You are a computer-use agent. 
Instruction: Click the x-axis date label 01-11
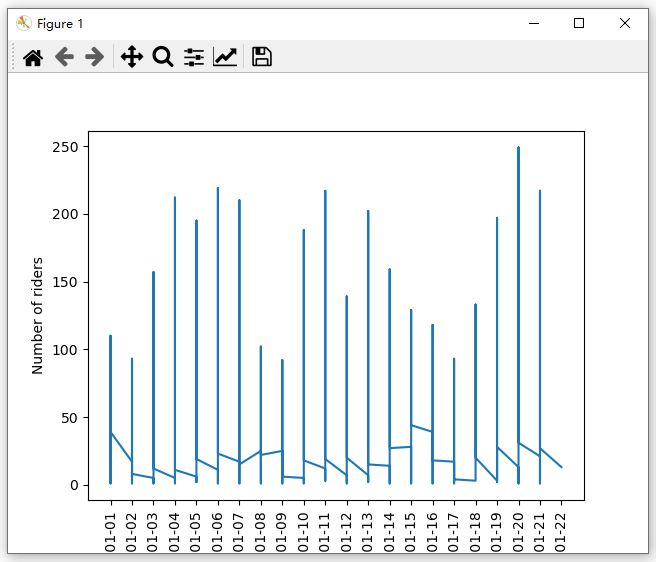(x=325, y=532)
